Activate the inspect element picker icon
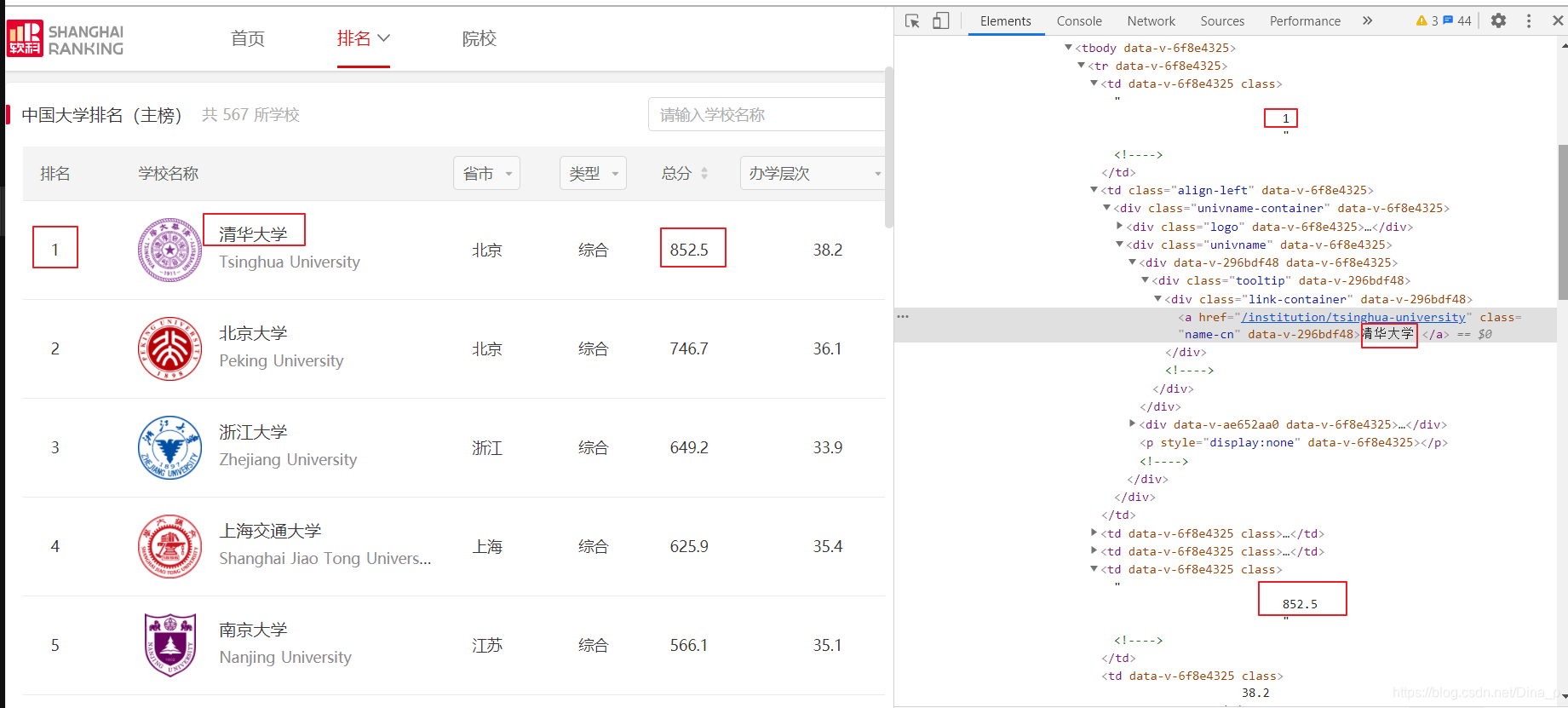 912,20
